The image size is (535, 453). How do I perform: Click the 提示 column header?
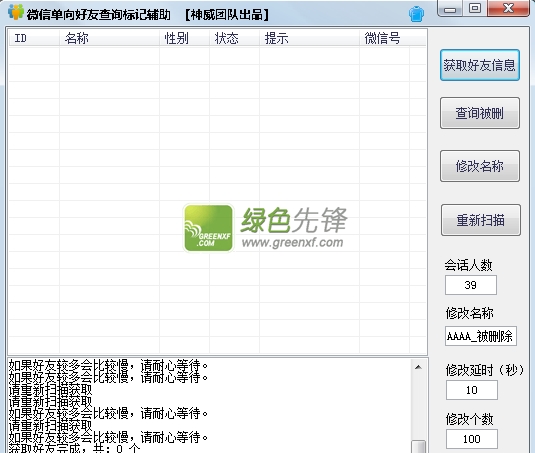[x=309, y=38]
